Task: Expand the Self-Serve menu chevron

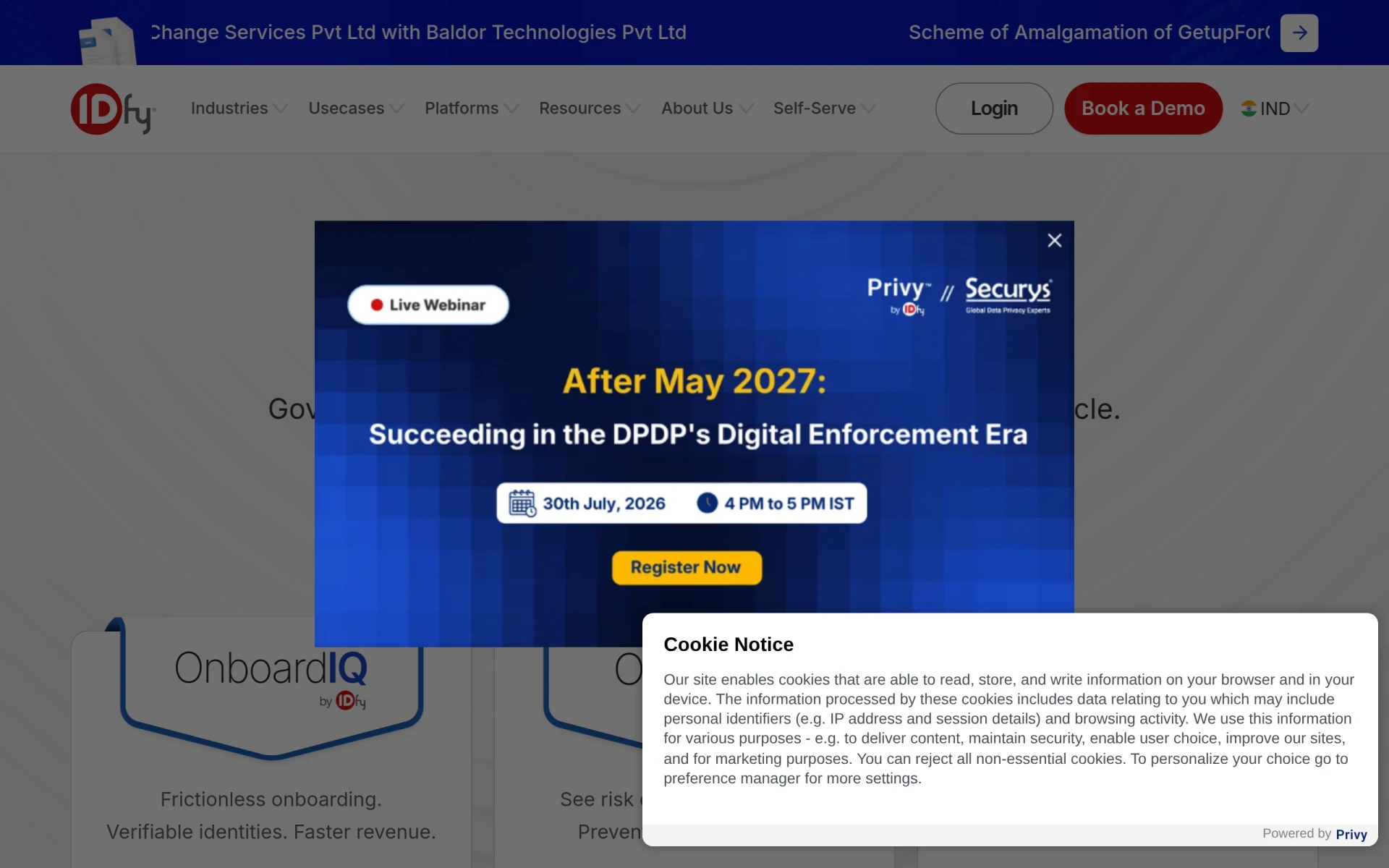Action: pyautogui.click(x=869, y=109)
